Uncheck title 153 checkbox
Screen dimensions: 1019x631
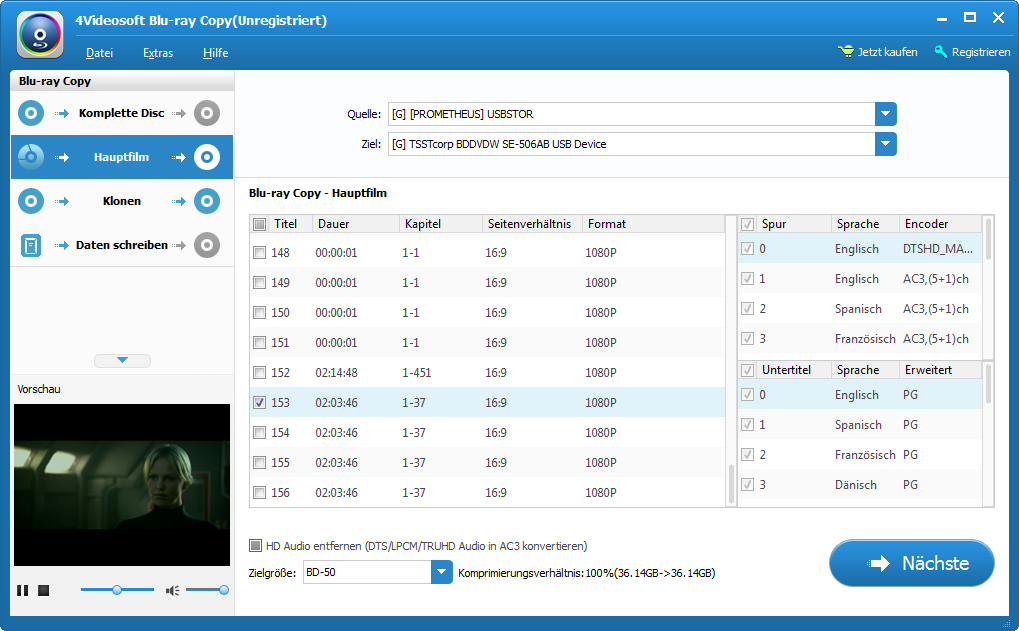(260, 403)
